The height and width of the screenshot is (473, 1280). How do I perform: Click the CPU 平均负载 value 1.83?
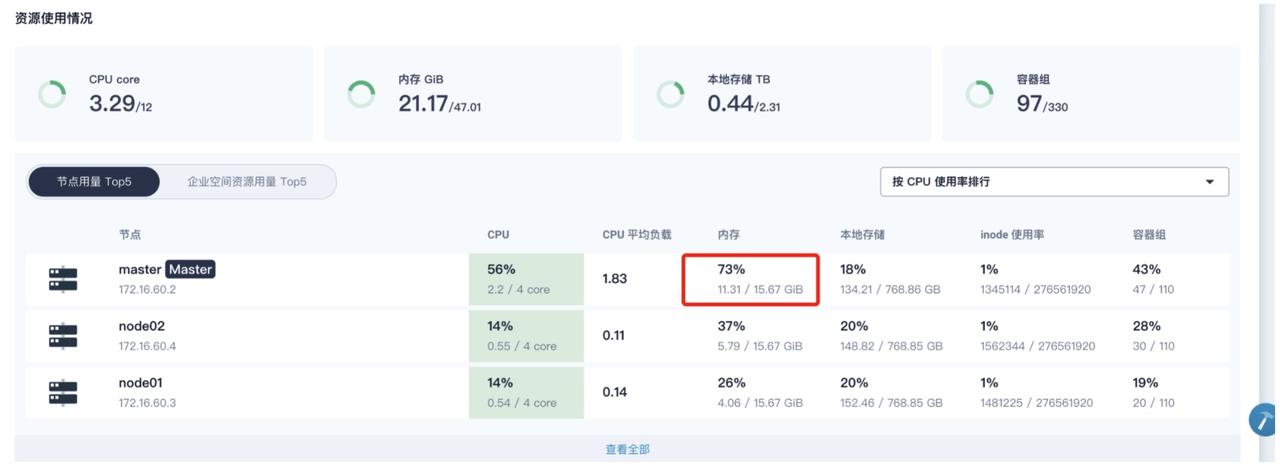(x=615, y=279)
